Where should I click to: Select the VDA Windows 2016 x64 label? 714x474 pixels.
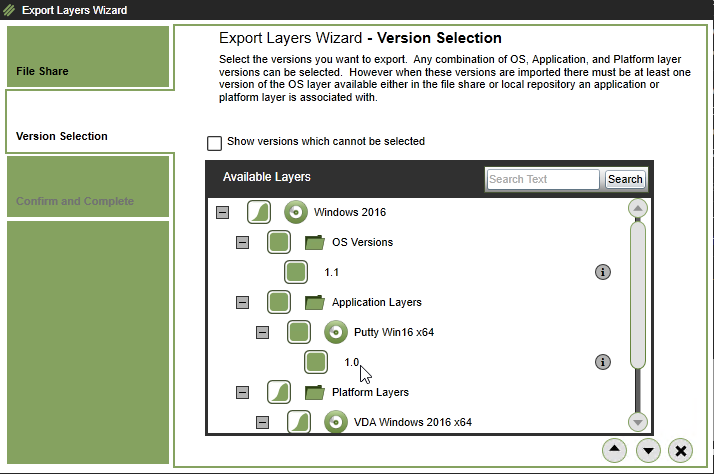pos(413,422)
